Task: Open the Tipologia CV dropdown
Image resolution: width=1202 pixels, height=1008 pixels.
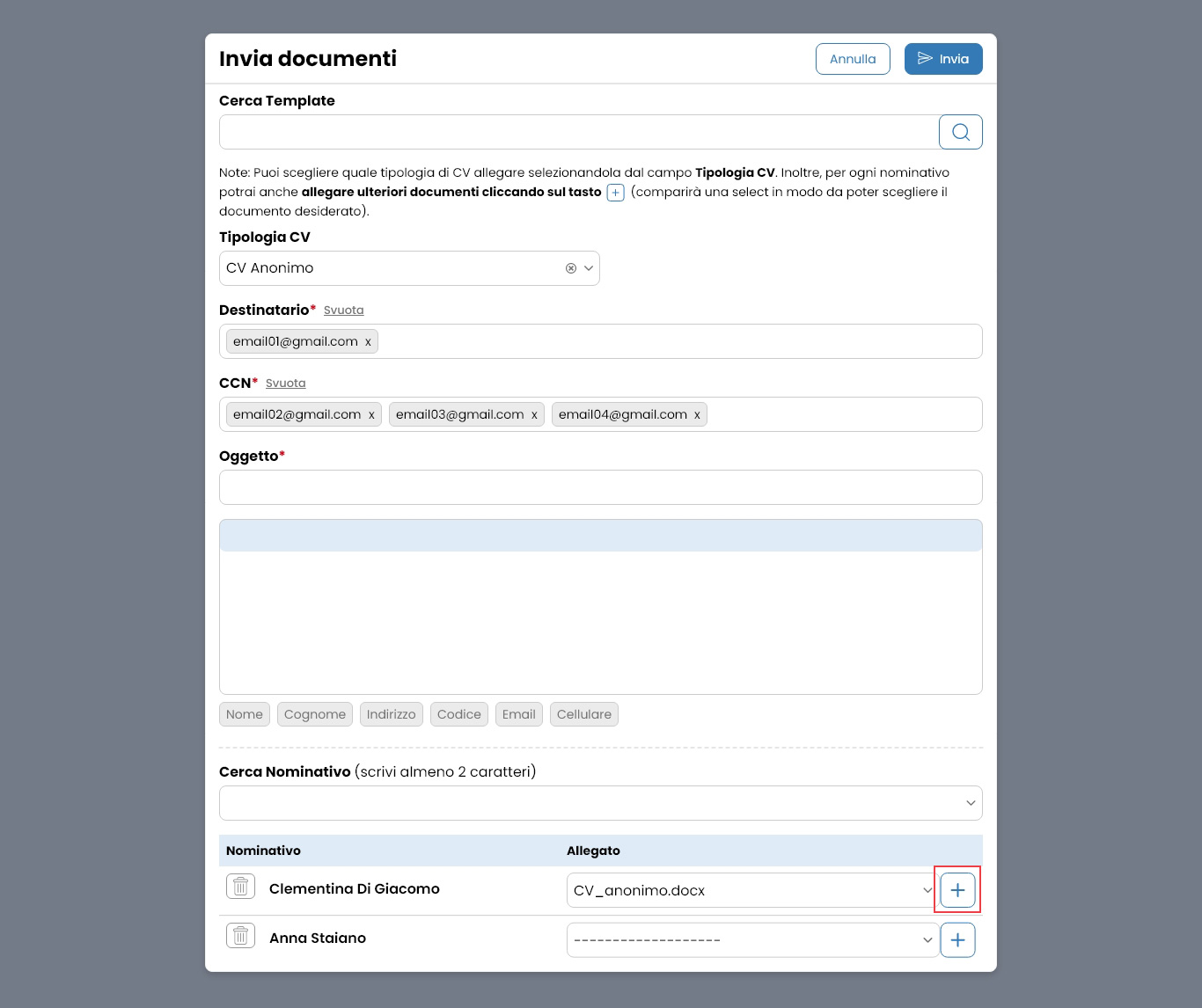Action: click(589, 268)
